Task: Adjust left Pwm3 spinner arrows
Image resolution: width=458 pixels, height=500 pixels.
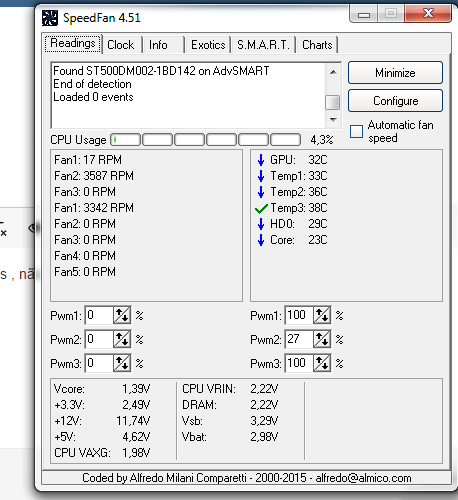Action: [122, 363]
